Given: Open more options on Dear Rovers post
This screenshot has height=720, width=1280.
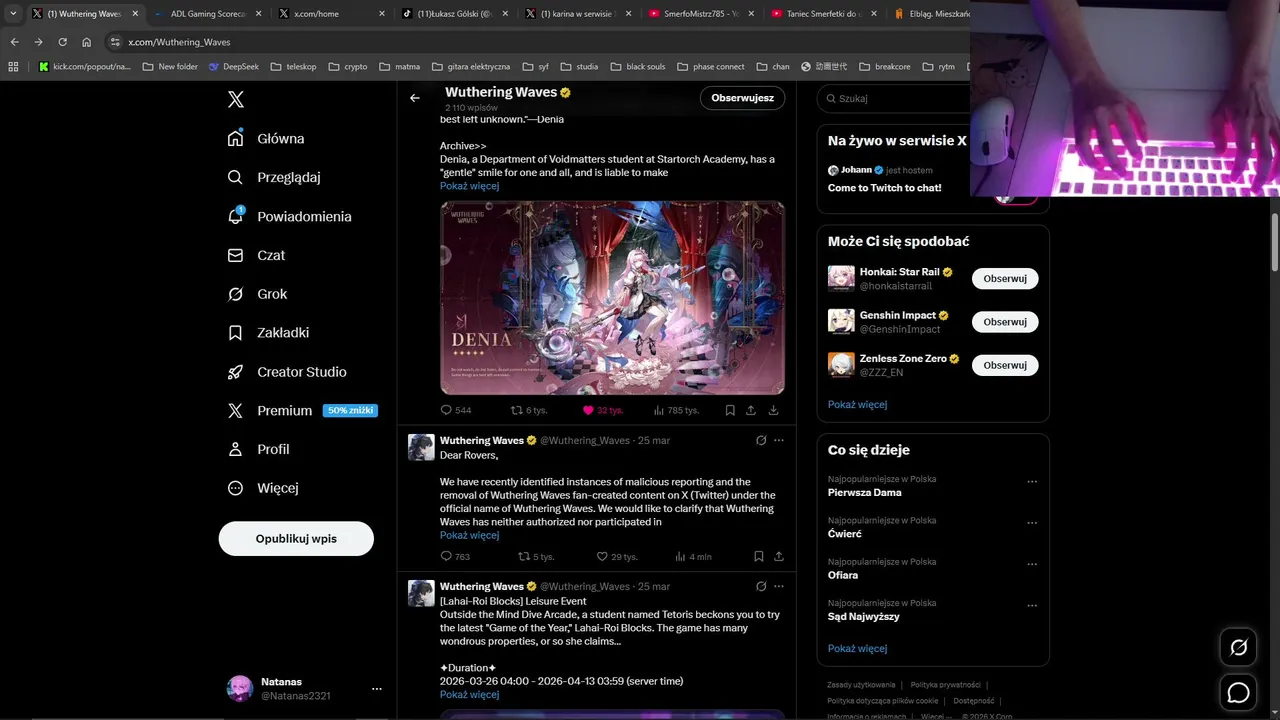Looking at the screenshot, I should click(x=779, y=440).
